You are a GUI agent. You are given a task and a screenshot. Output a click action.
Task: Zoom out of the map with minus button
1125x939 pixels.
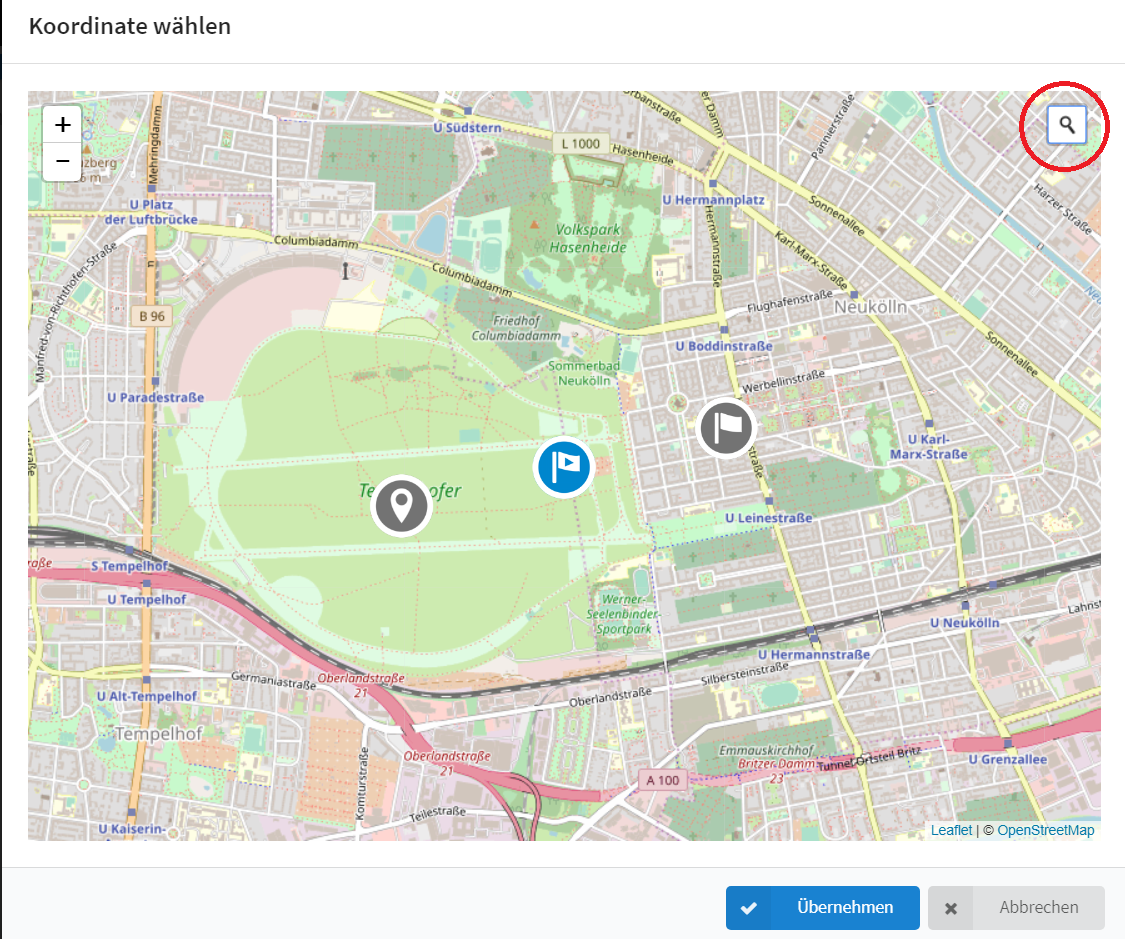click(x=62, y=161)
